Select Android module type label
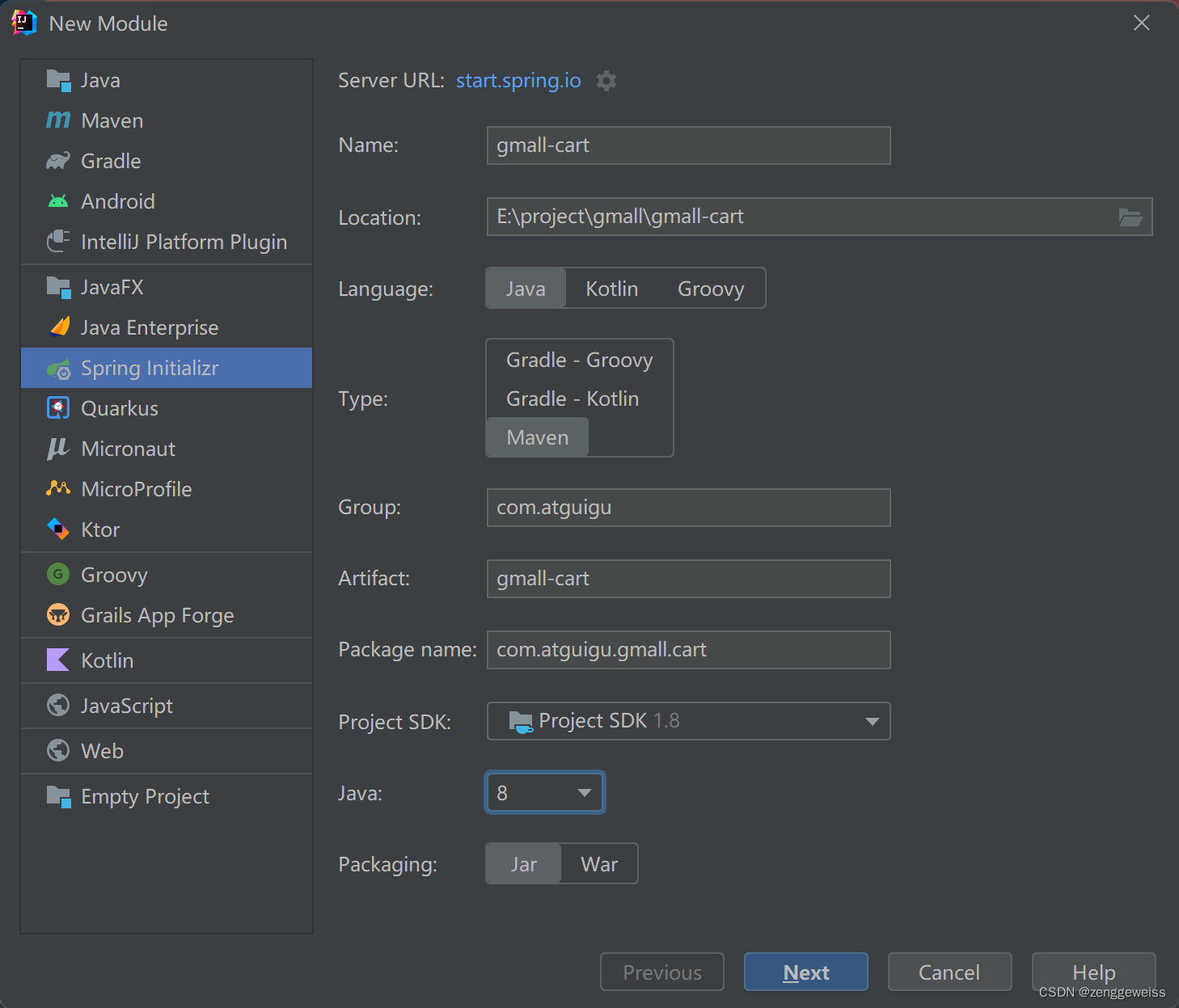This screenshot has height=1008, width=1179. (118, 201)
